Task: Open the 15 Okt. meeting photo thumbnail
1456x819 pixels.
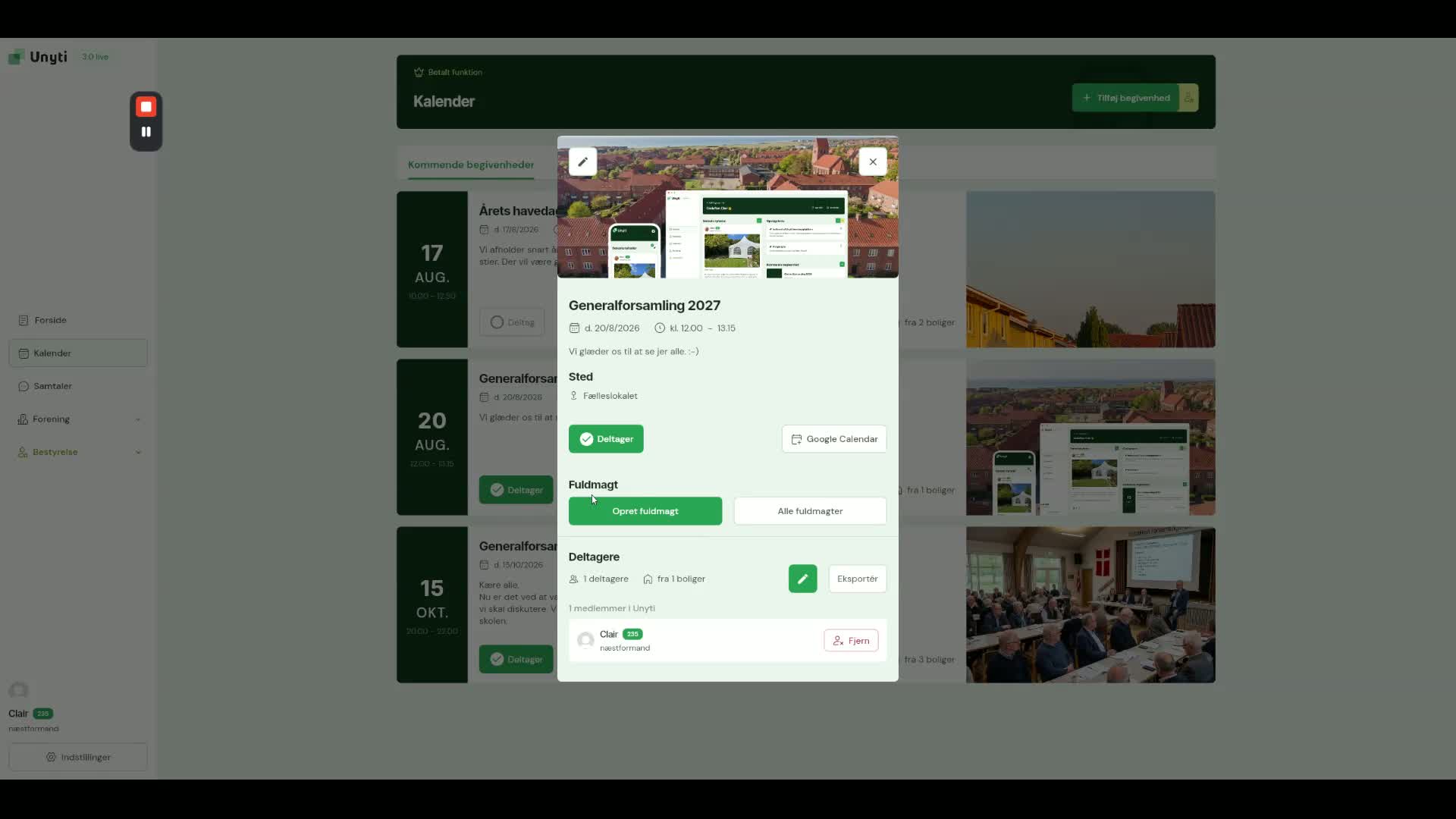Action: (x=1090, y=604)
